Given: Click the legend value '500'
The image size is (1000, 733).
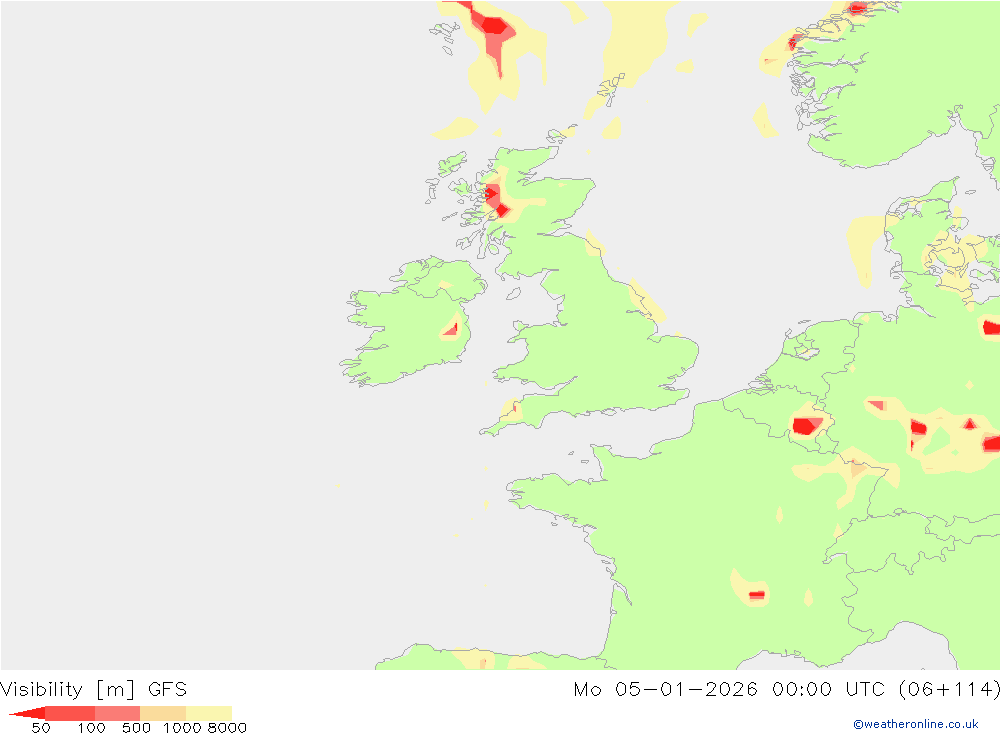Looking at the screenshot, I should 136,728.
